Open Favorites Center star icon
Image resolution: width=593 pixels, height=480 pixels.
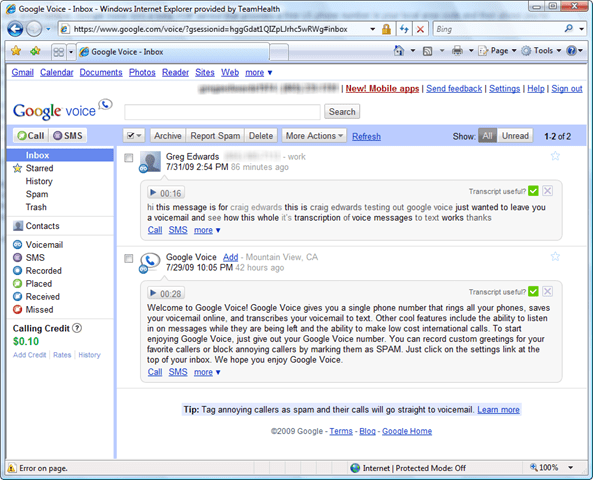tap(16, 51)
